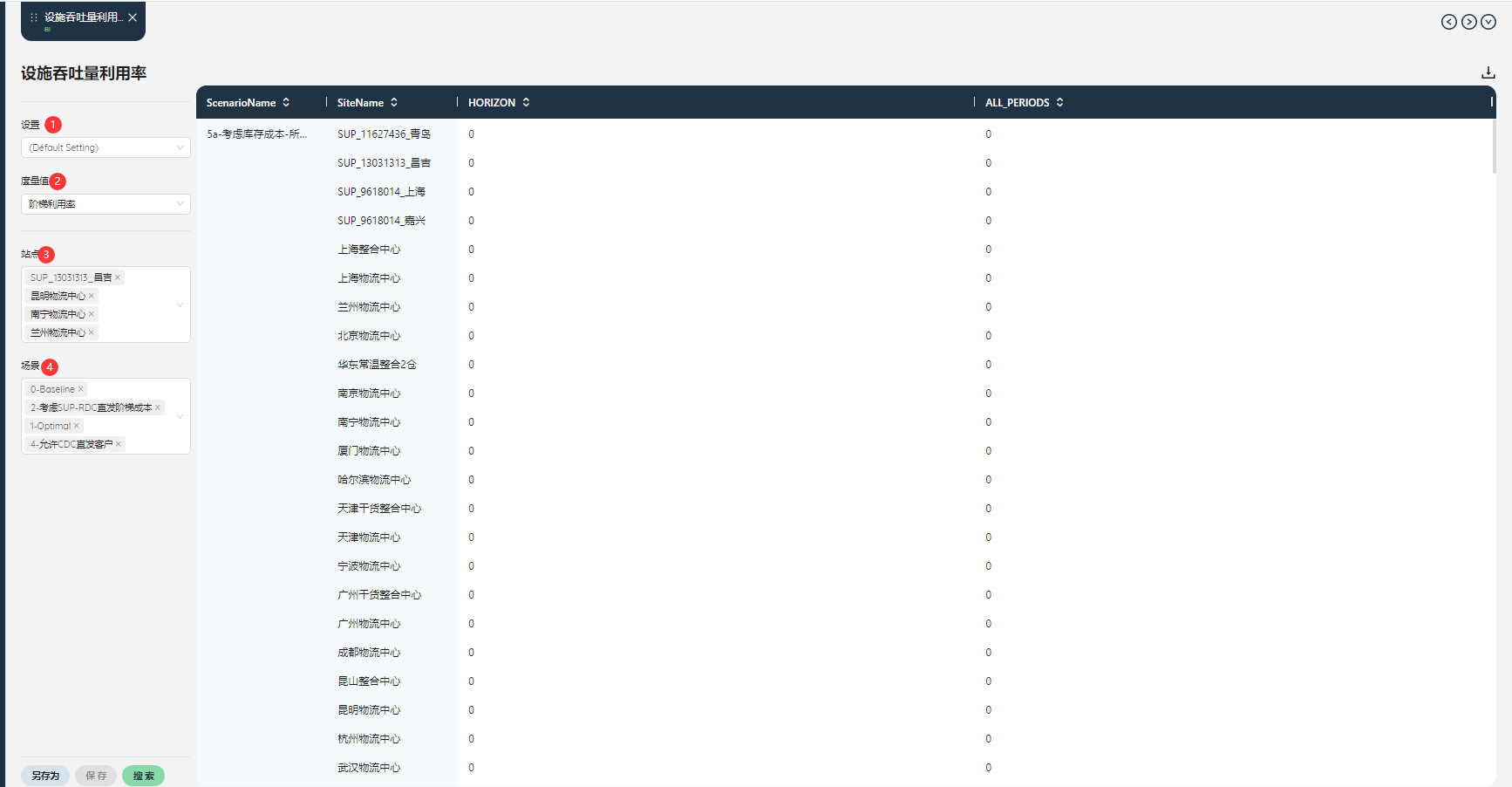This screenshot has height=787, width=1512.
Task: Select the 成都物流中心 row
Action: click(846, 653)
